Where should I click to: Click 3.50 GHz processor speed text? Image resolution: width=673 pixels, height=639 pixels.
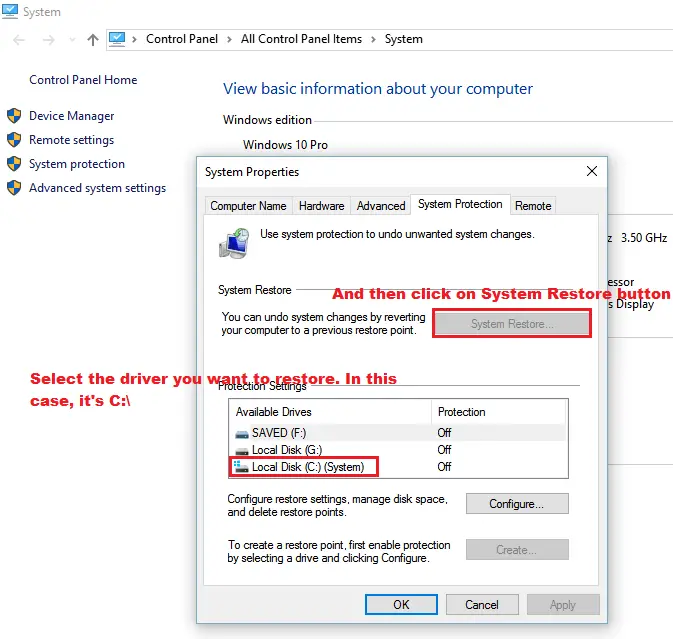pos(644,238)
